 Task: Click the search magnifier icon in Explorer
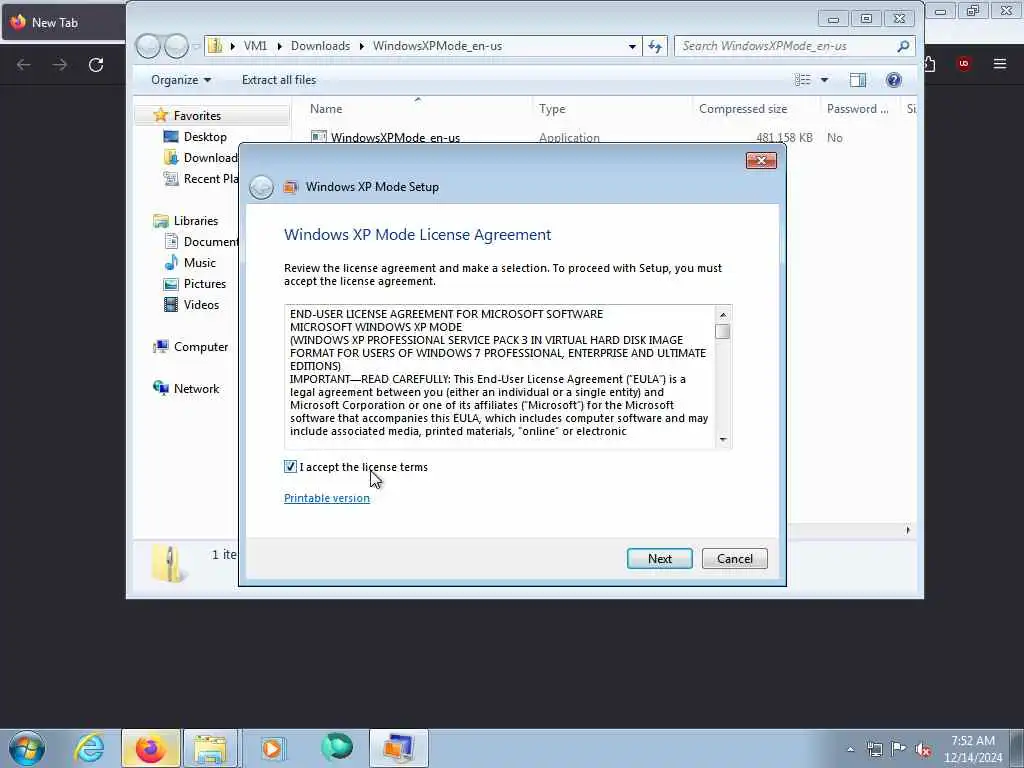pyautogui.click(x=903, y=46)
